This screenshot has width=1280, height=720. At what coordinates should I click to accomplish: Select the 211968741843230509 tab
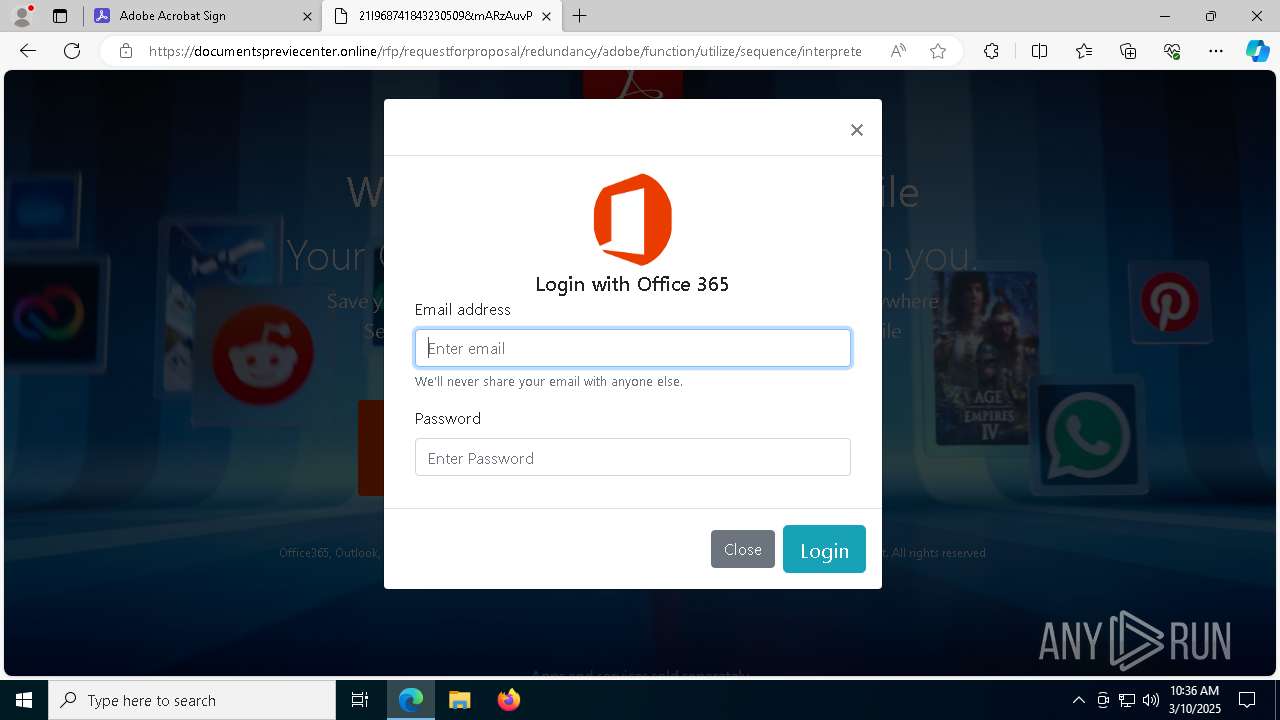(443, 16)
